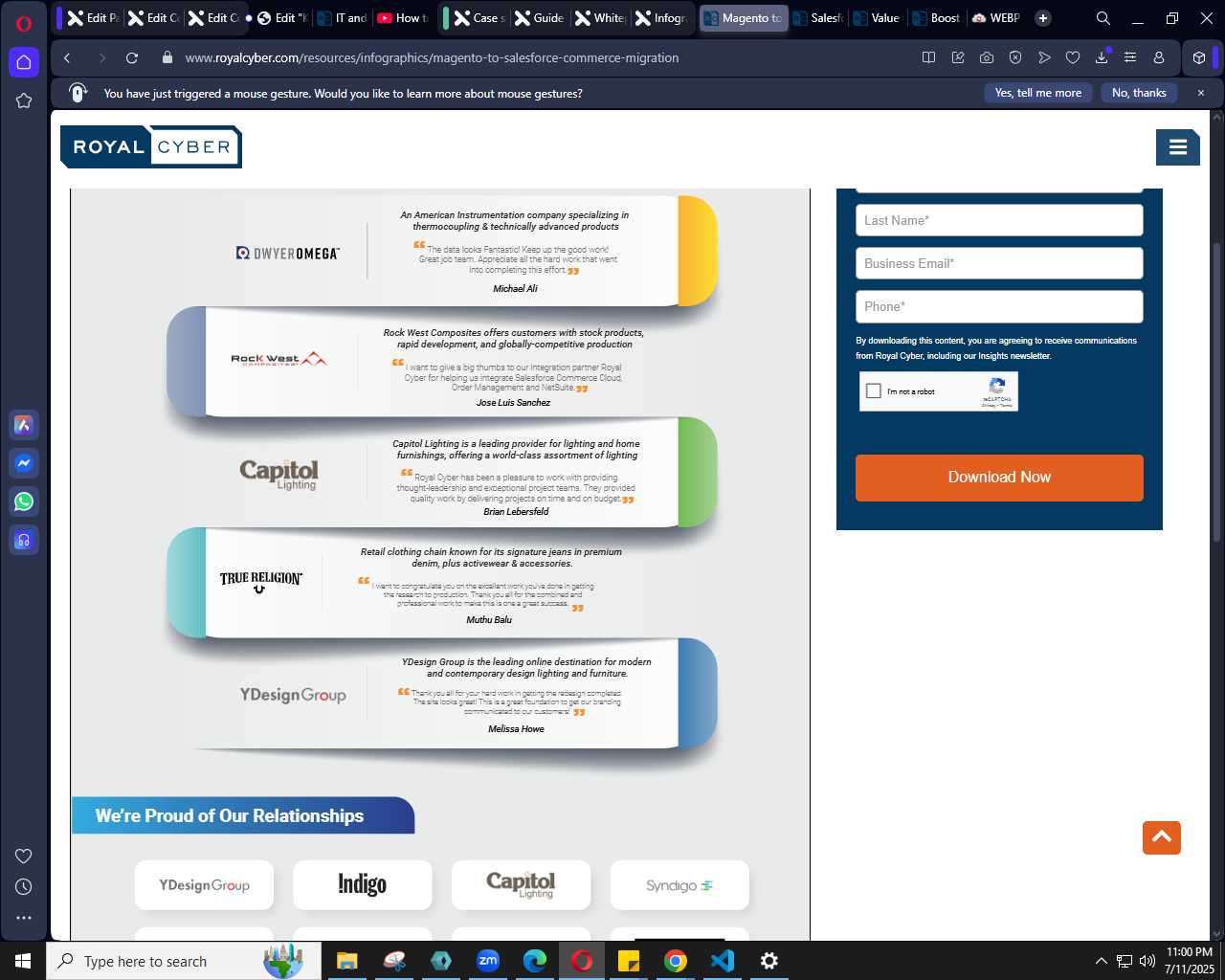Click the Dwyer Omega testimonial logo
Viewport: 1225px width, 980px height.
(287, 253)
